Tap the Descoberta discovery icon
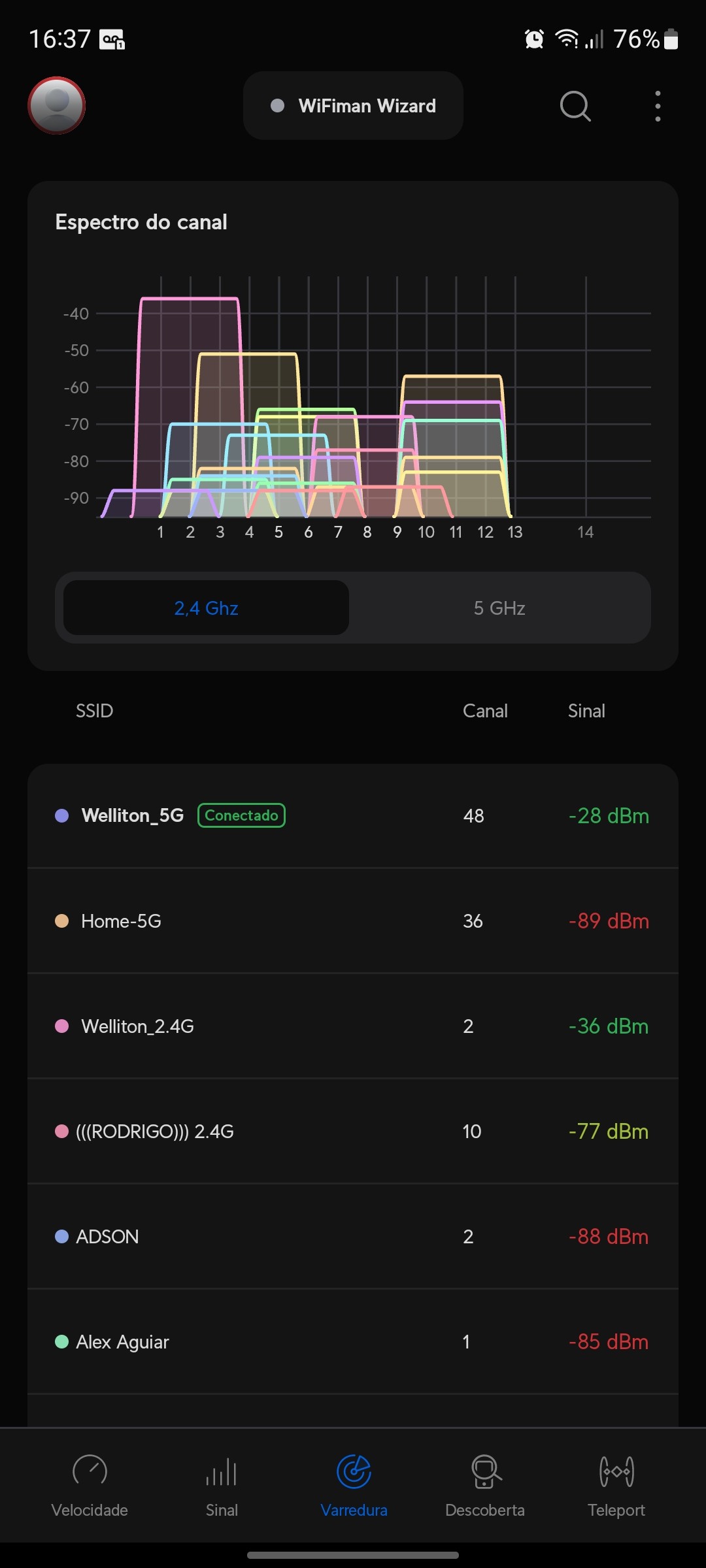Image resolution: width=706 pixels, height=1568 pixels. pos(485,1472)
